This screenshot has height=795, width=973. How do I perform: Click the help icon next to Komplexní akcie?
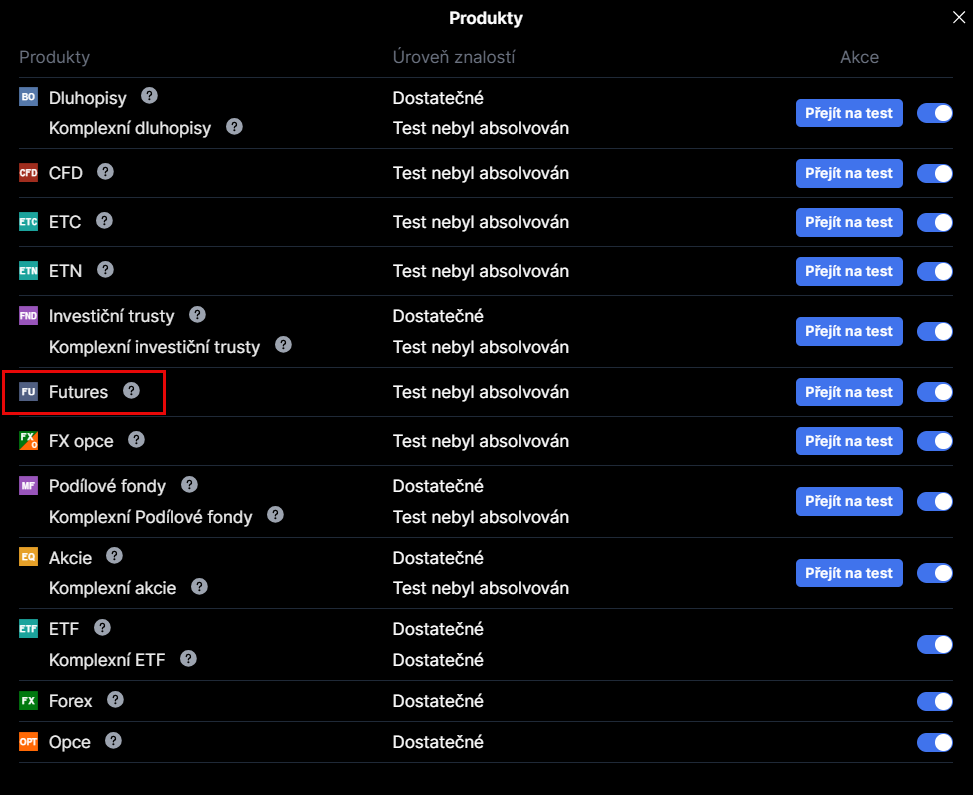[x=199, y=586]
